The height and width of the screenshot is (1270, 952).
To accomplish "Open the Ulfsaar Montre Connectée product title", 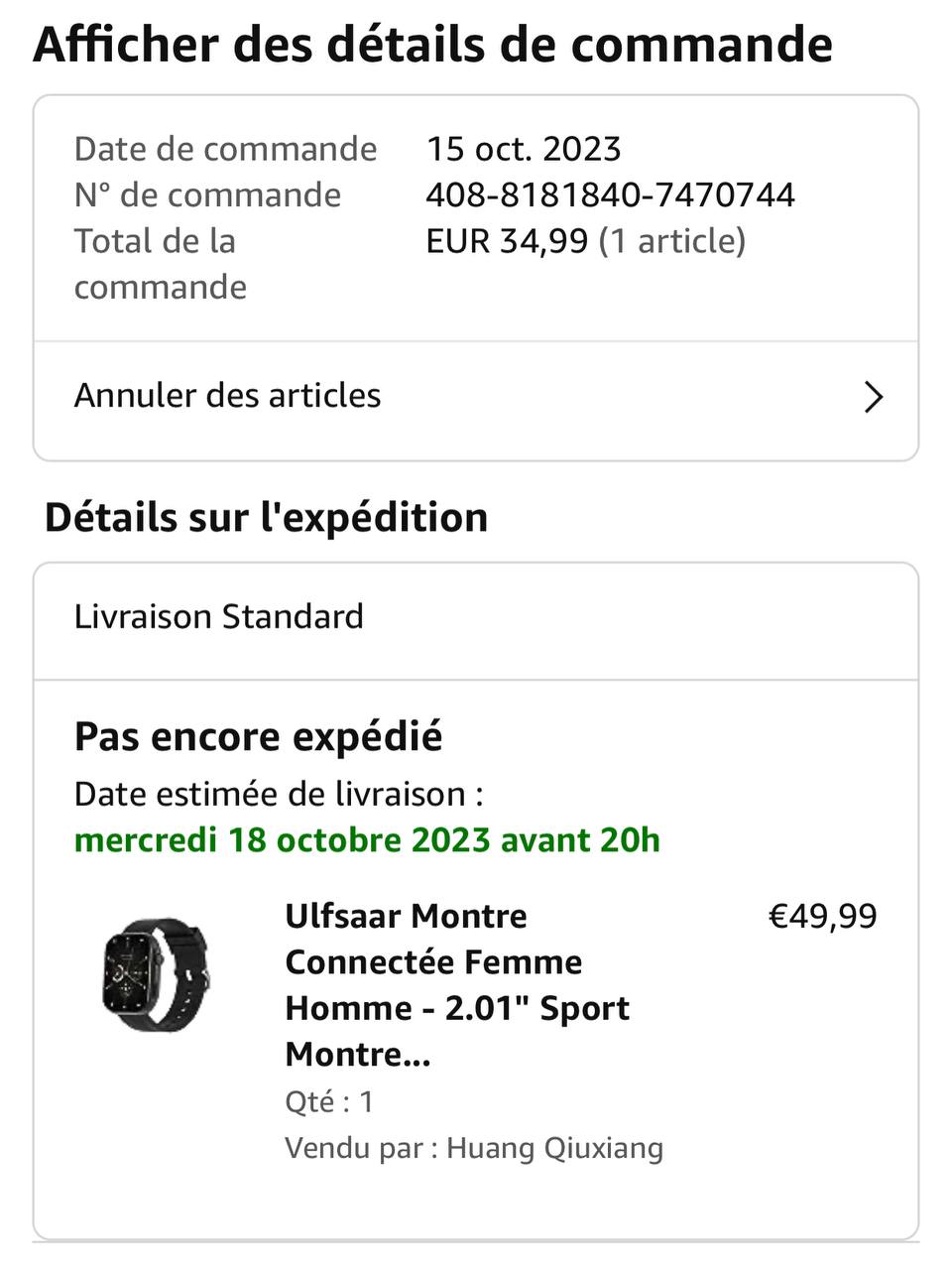I will 456,984.
